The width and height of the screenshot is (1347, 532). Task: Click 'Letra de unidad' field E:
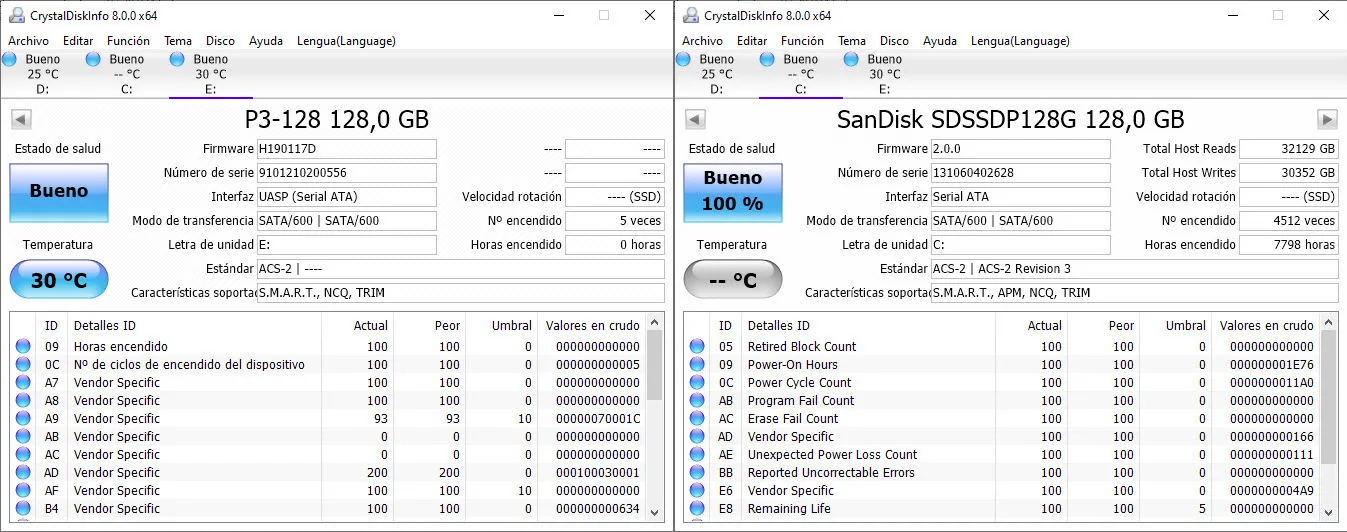pyautogui.click(x=347, y=245)
